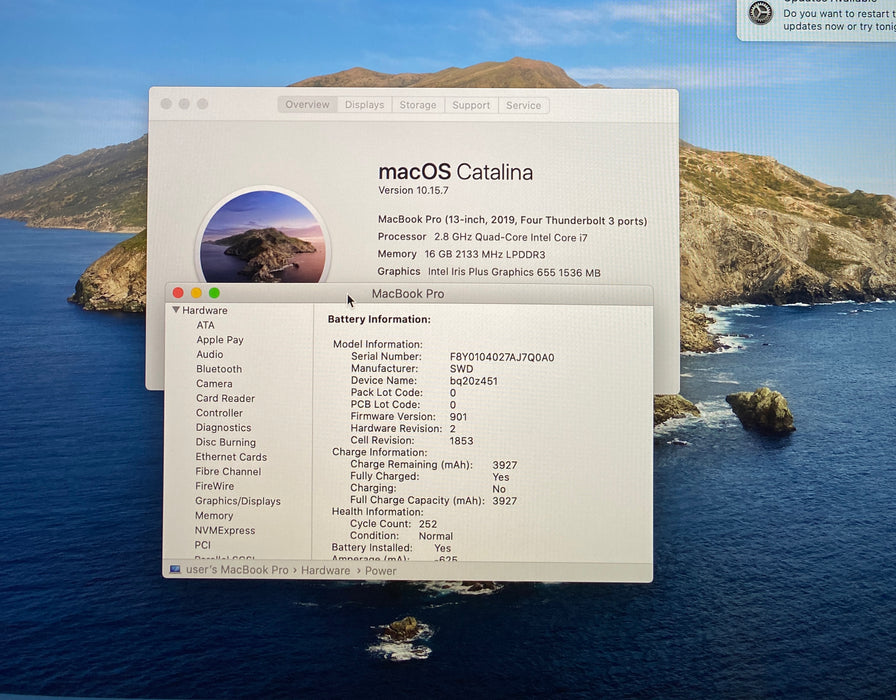Select Apple Pay in the sidebar
Viewport: 896px width, 700px height.
coord(219,339)
